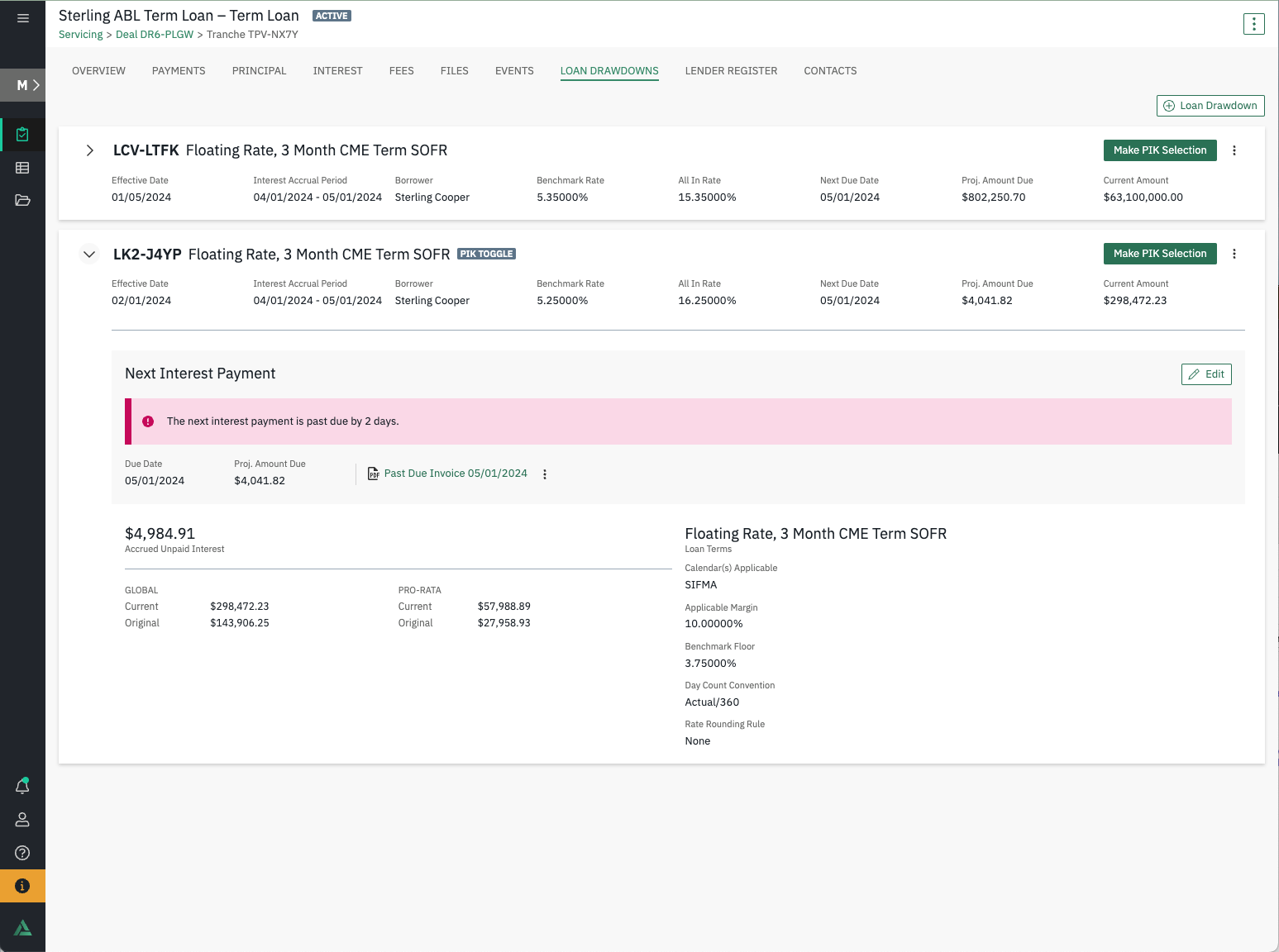The width and height of the screenshot is (1279, 952).
Task: Open the LENDER REGISTER tab
Action: 731,70
